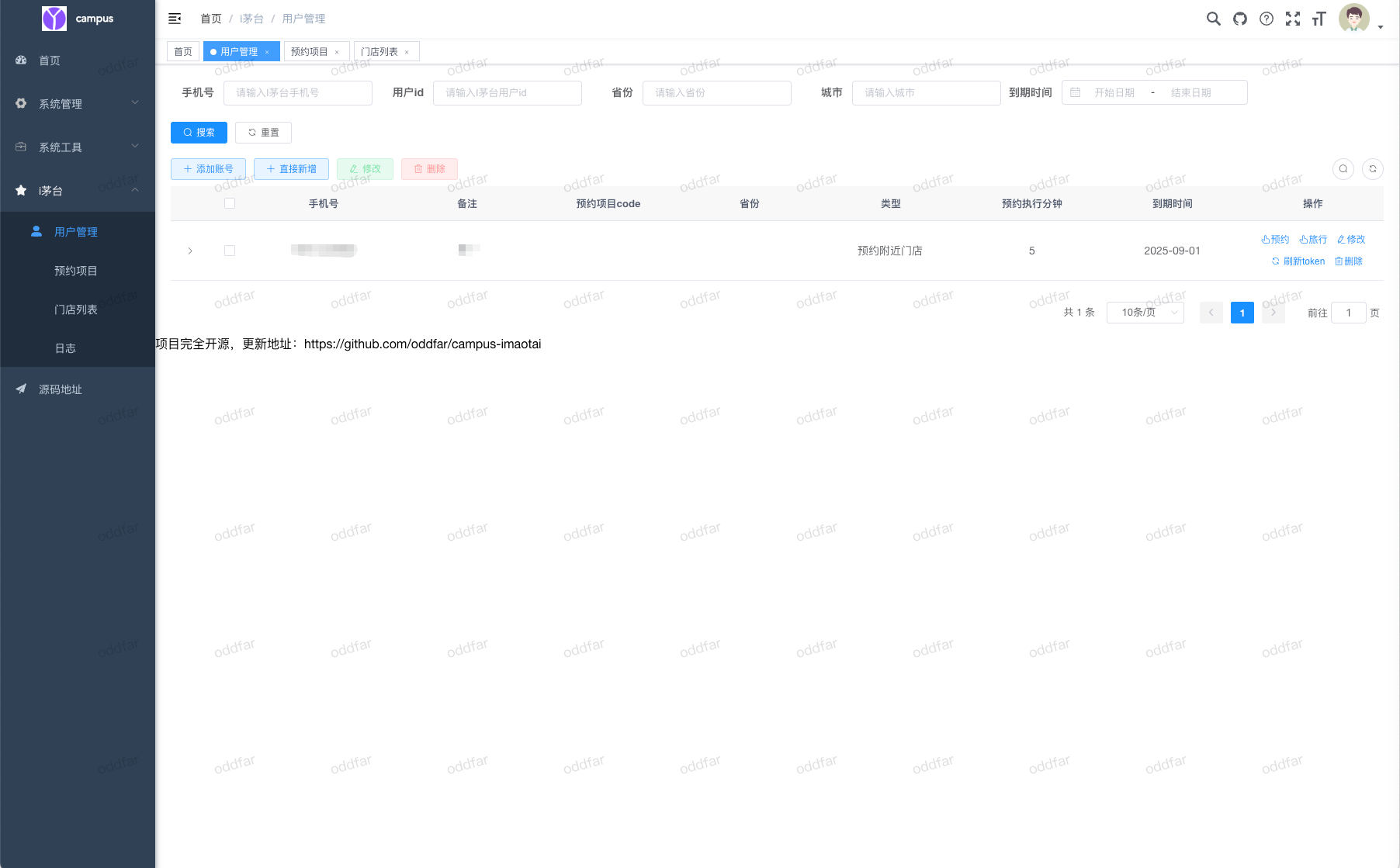
Task: Open the 10条/页 page size dropdown
Action: click(x=1145, y=313)
